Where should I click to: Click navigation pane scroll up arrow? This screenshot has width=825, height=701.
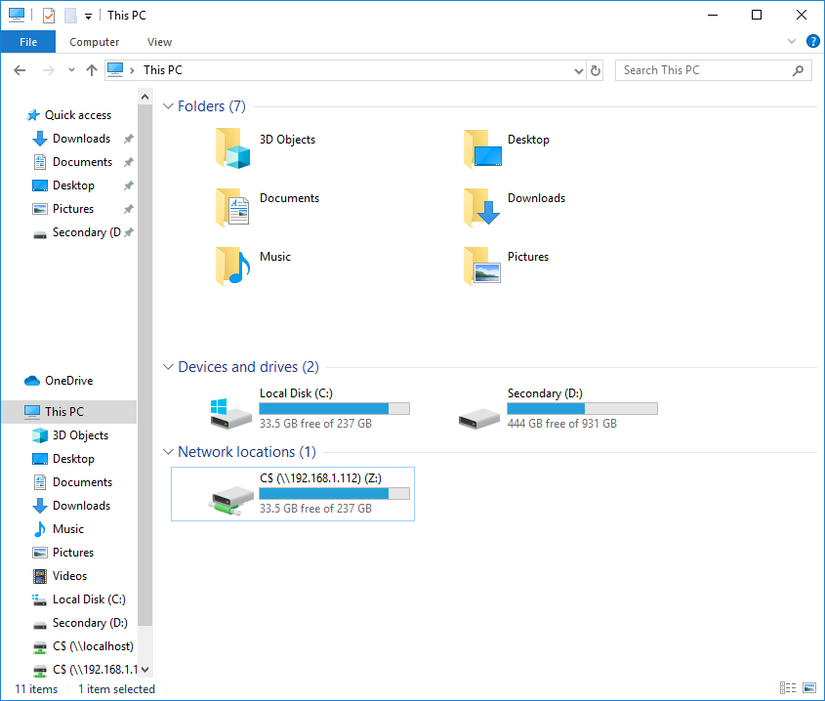(145, 97)
